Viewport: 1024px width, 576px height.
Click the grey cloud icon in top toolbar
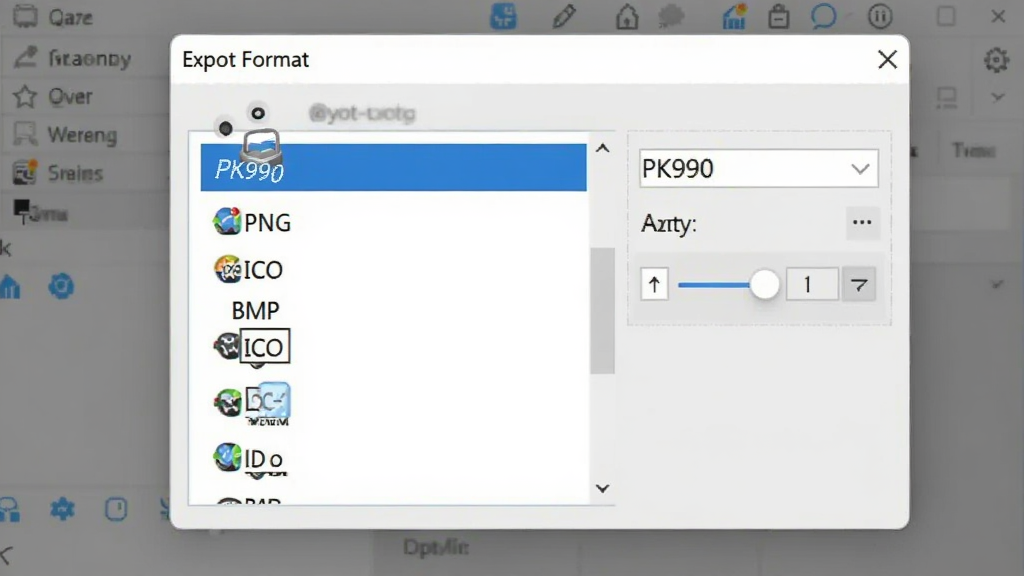click(671, 16)
